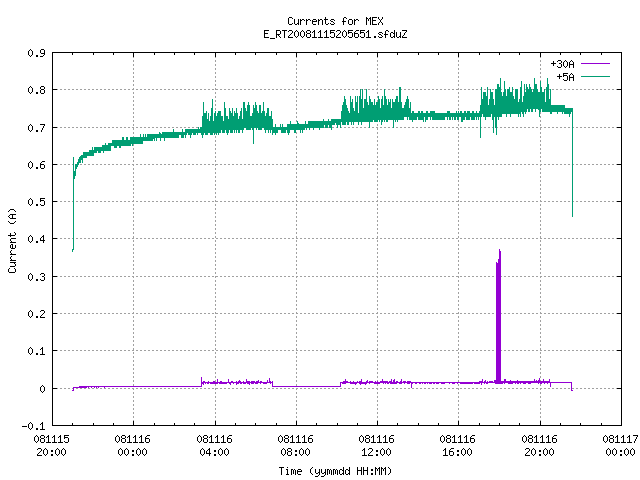The height and width of the screenshot is (480, 640).
Task: Click the 081116 16:00 time tick label
Action: point(458,446)
